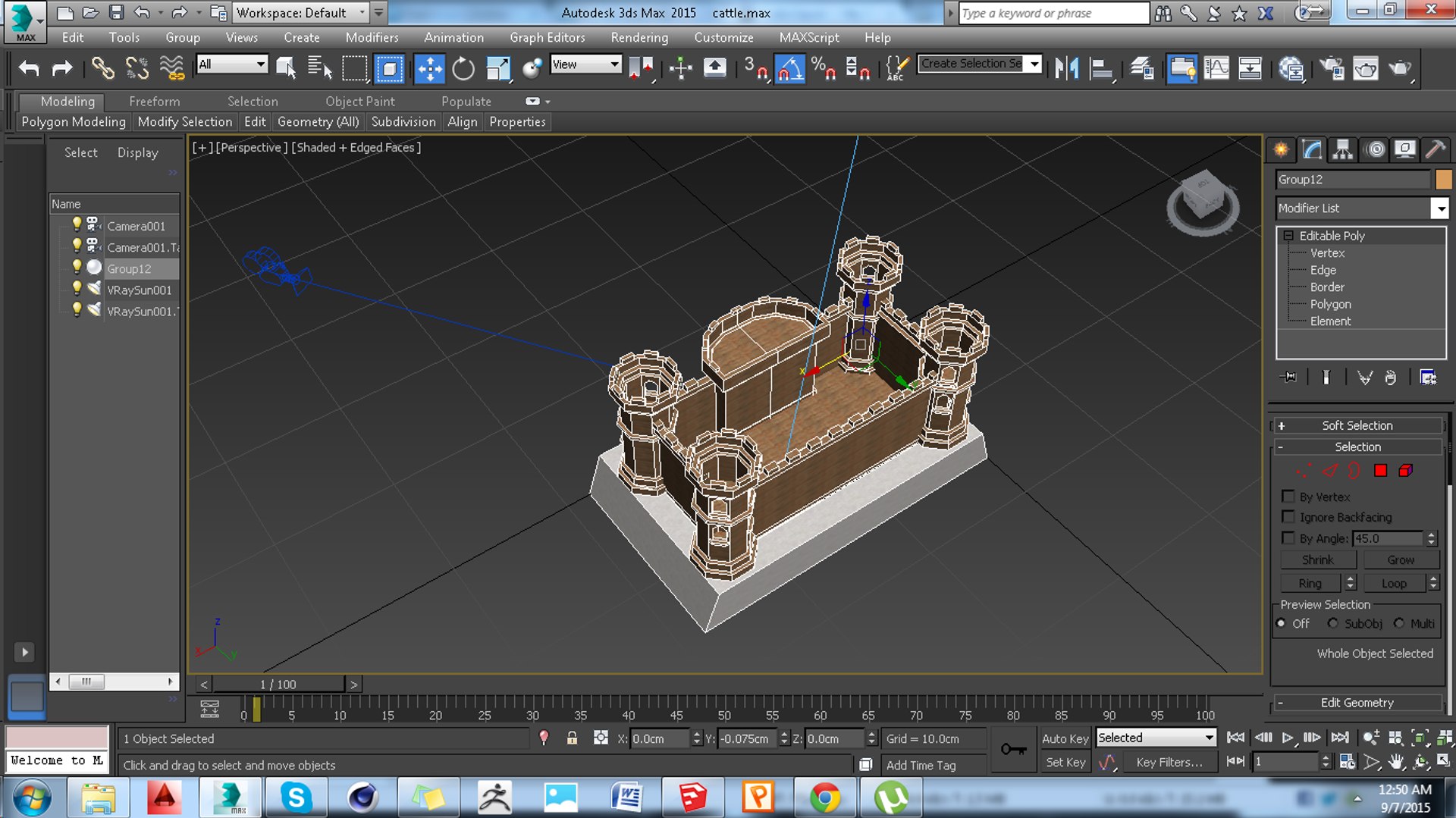
Task: Toggle the Angle Snap tool
Action: point(789,69)
